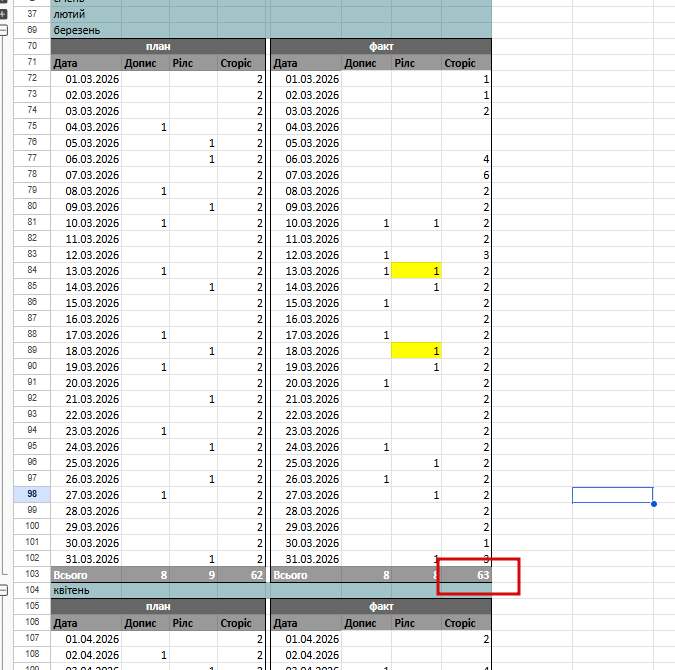
Task: Select Допис header of March план table
Action: (146, 63)
